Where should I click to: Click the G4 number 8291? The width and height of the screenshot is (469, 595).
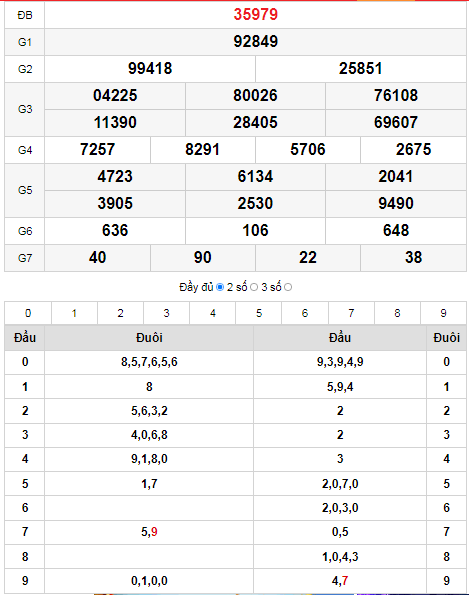(x=202, y=150)
